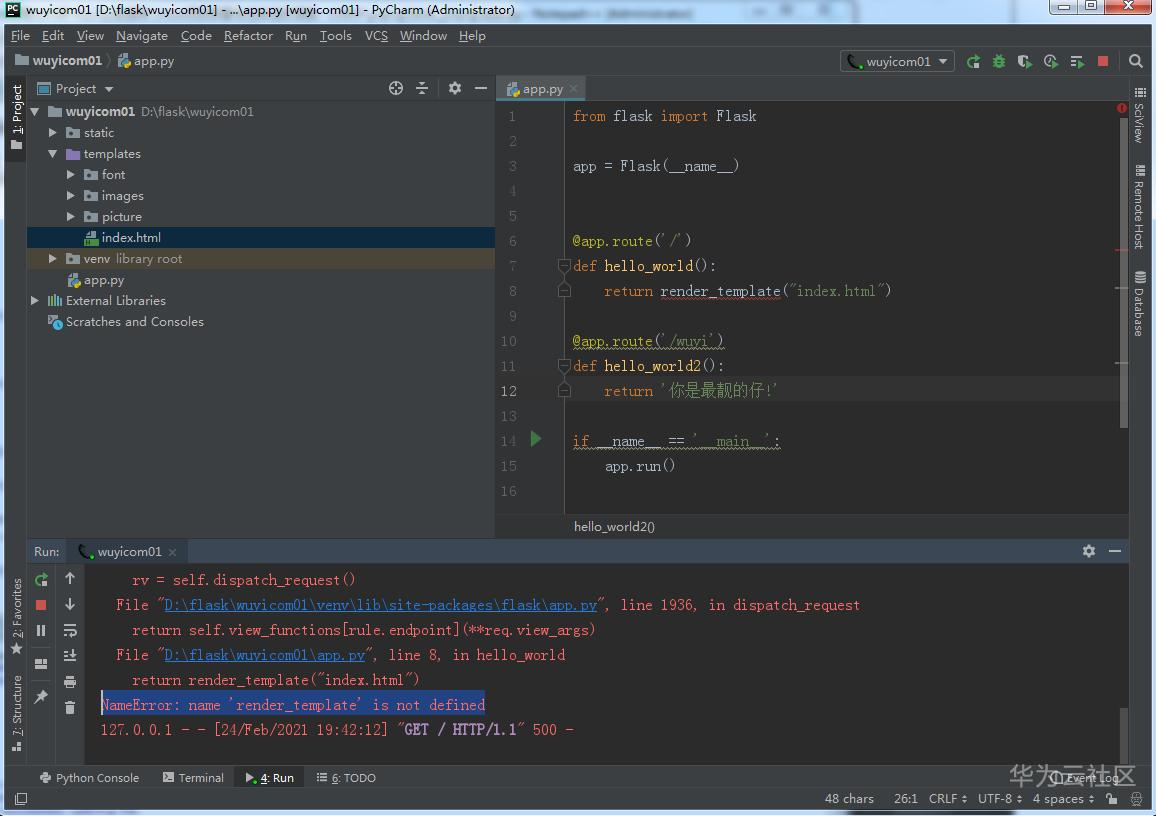Click the red error stripe mark in editor
The image size is (1156, 816).
[1120, 250]
